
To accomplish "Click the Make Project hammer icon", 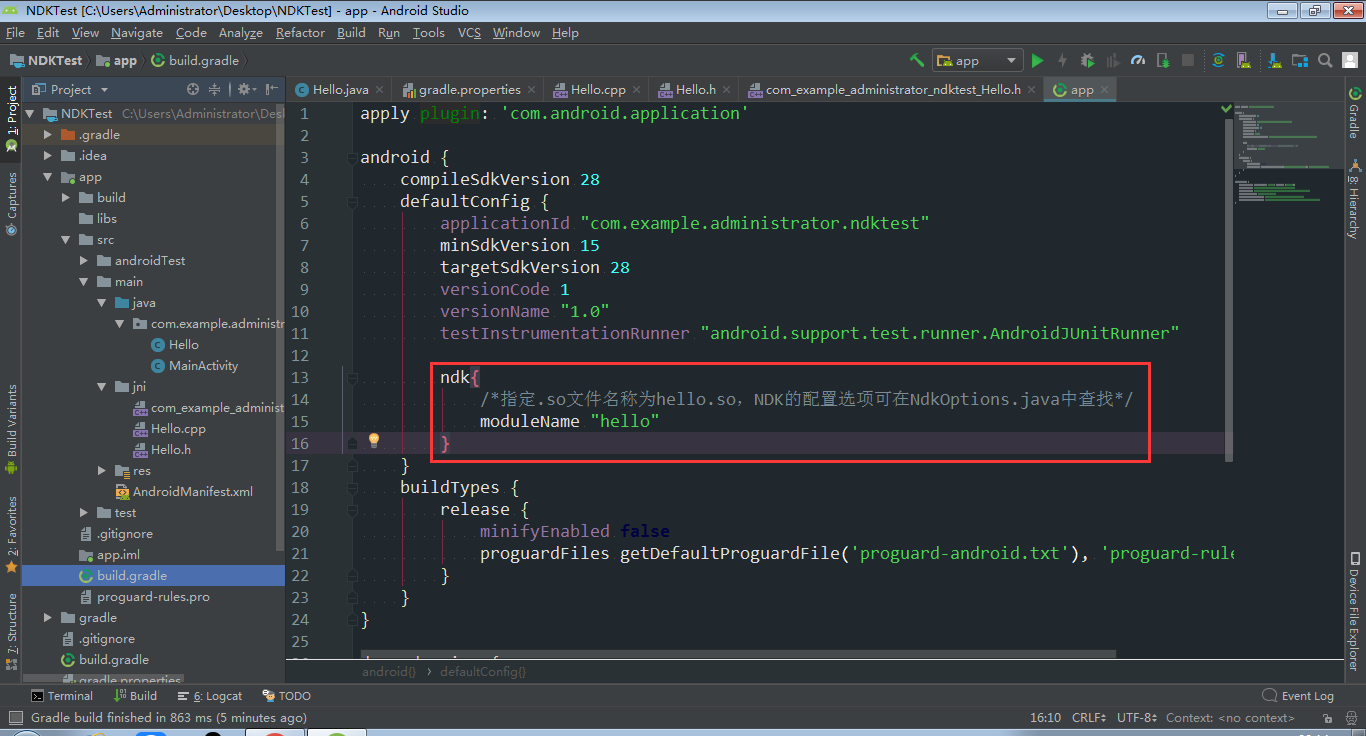I will (x=917, y=60).
